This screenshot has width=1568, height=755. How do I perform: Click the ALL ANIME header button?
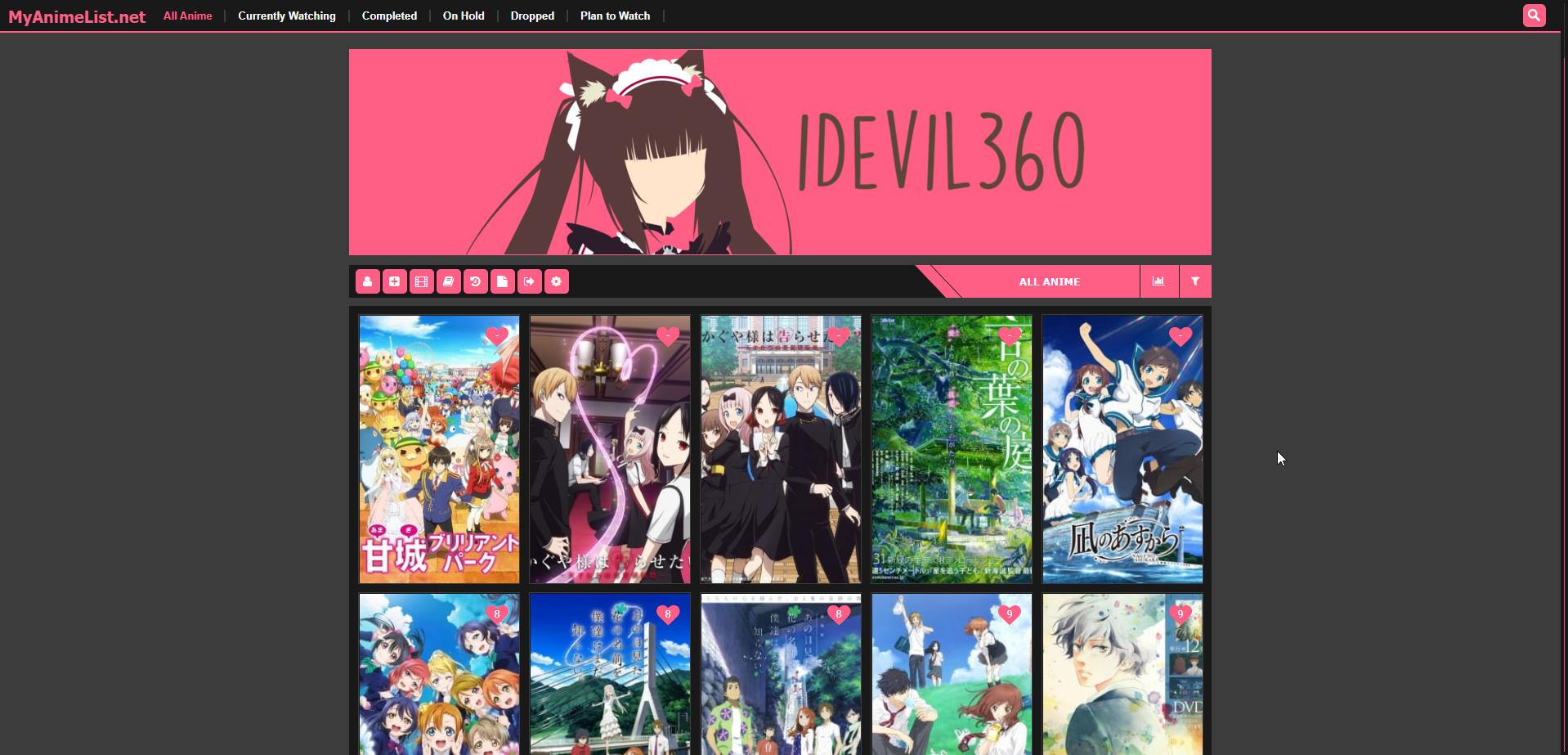pyautogui.click(x=1049, y=281)
